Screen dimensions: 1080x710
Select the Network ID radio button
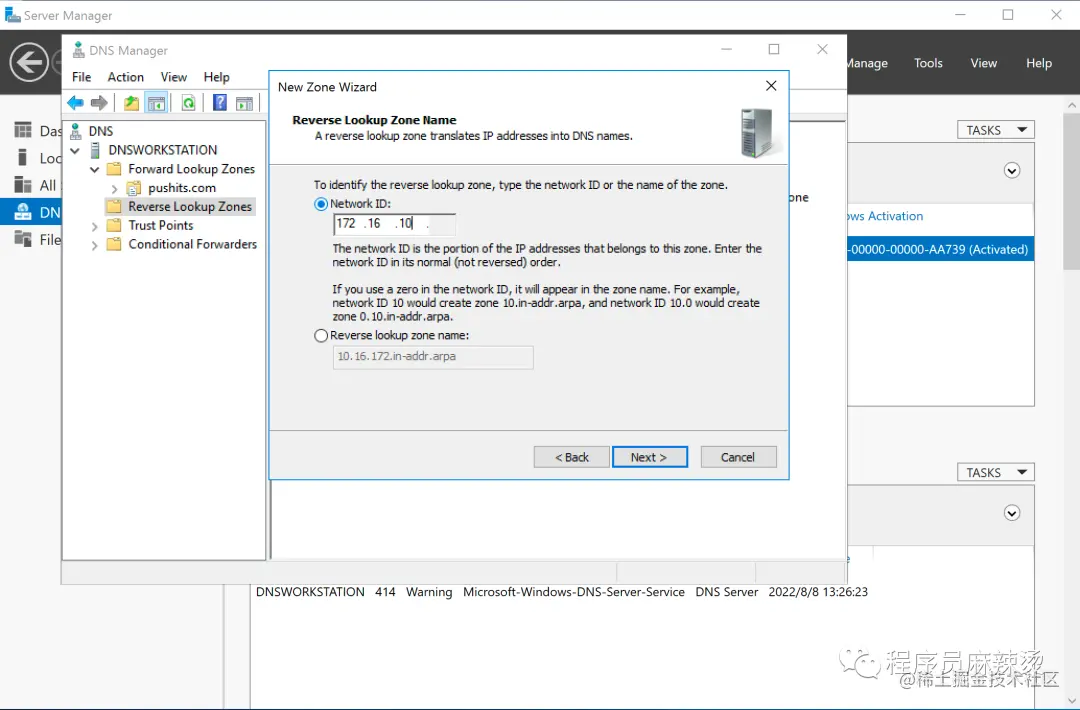point(321,204)
